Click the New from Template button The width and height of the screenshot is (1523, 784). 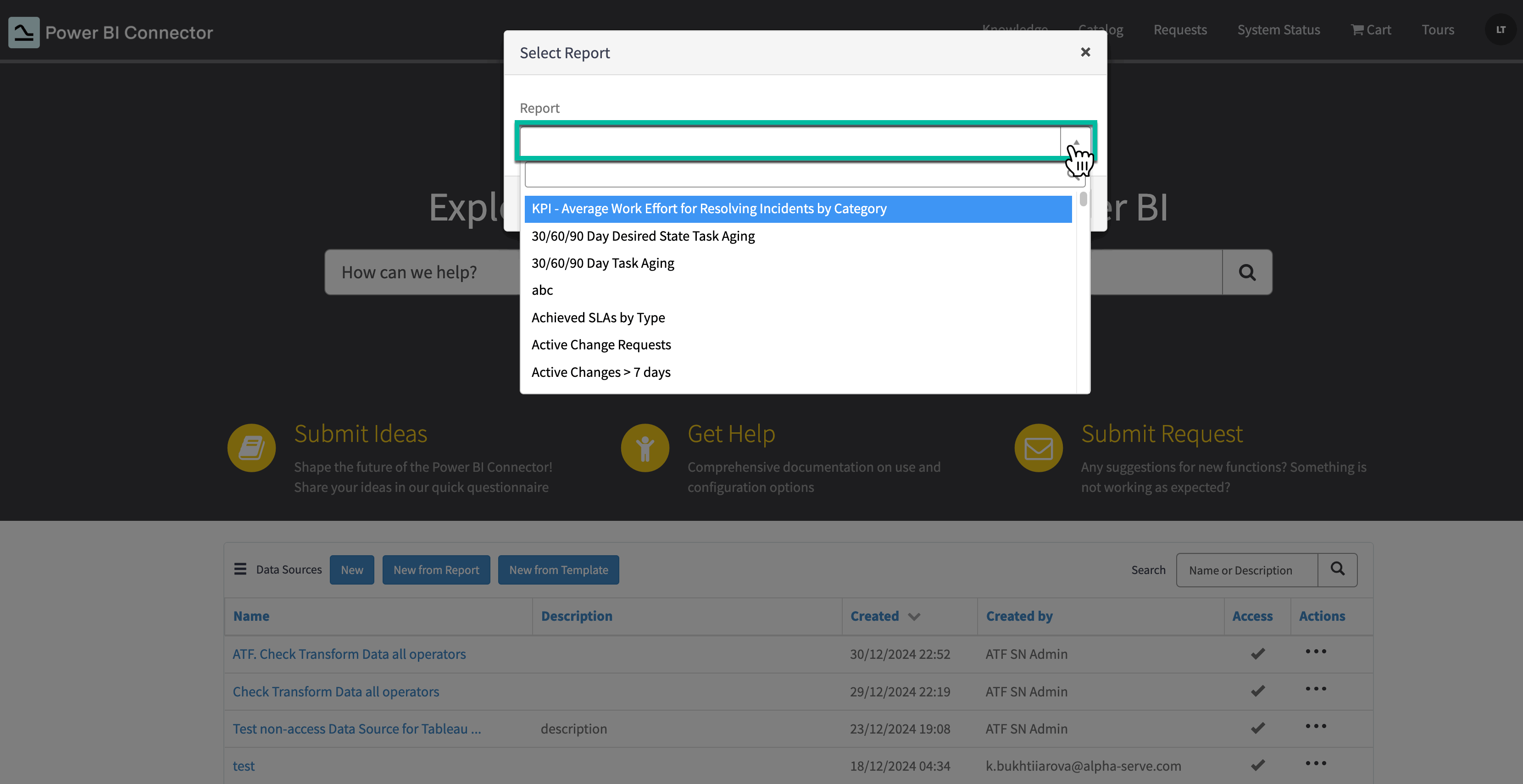[558, 569]
